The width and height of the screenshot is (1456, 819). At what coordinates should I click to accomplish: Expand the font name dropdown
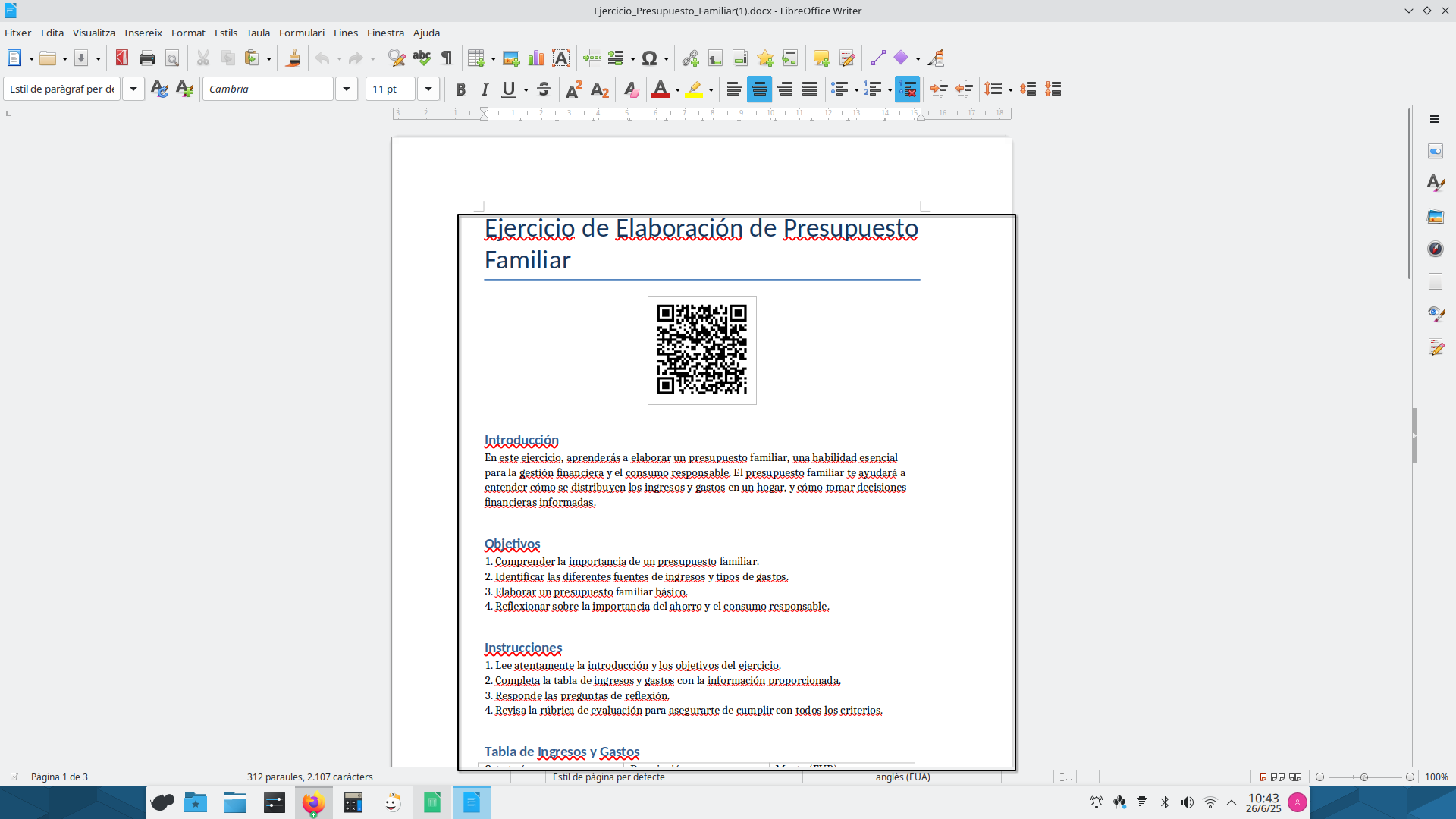tap(347, 89)
